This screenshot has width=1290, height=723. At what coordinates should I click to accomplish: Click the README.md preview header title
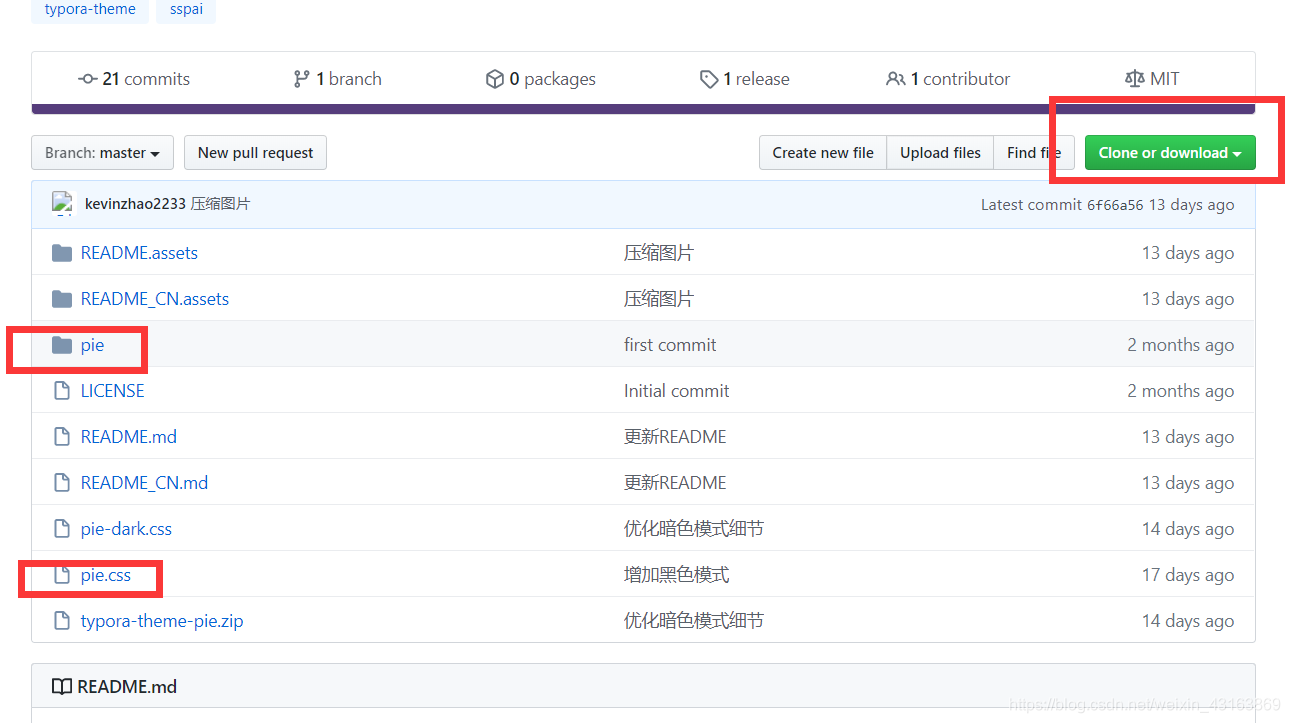pos(127,687)
